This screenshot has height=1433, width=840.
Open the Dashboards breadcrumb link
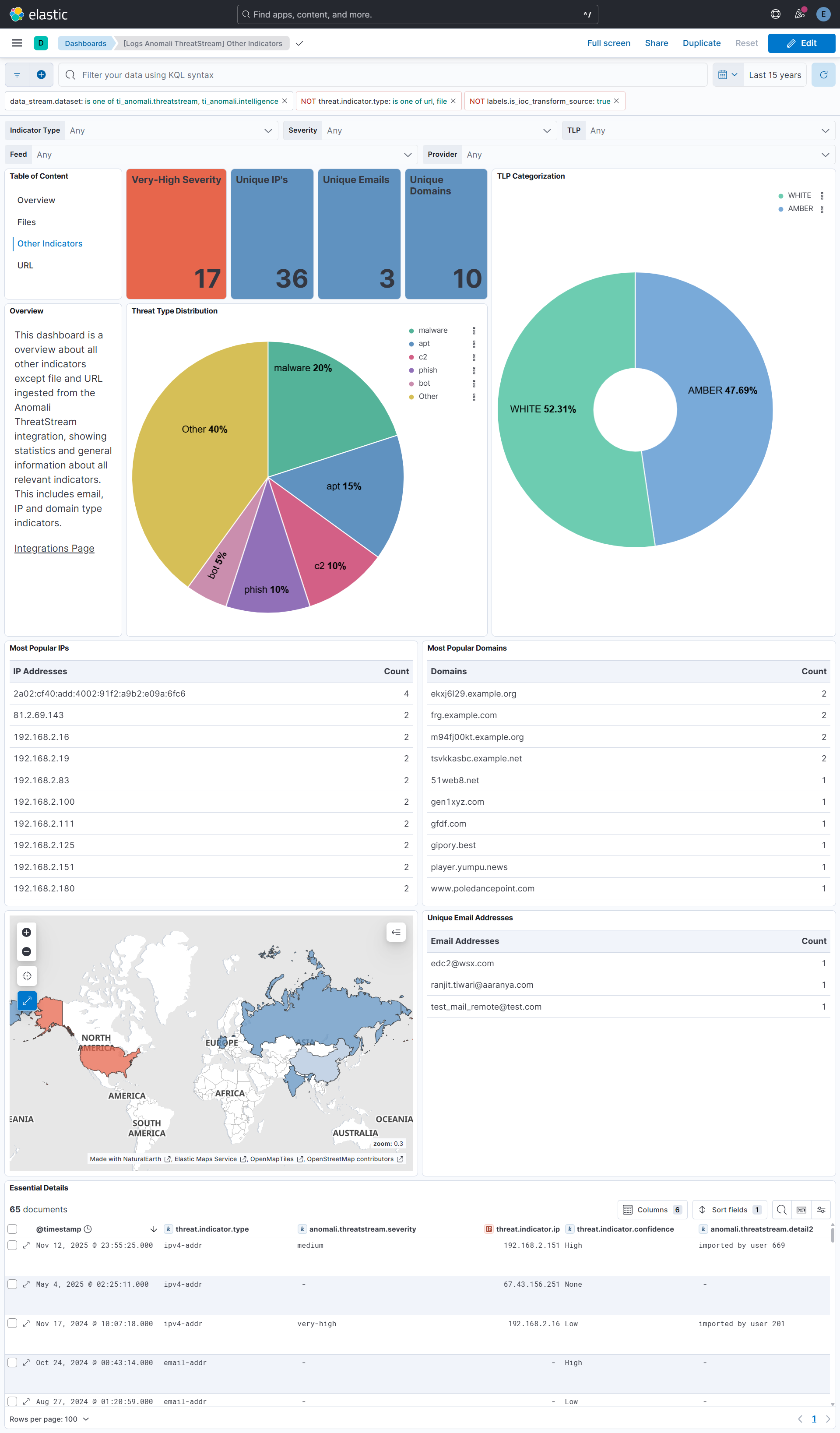(85, 42)
